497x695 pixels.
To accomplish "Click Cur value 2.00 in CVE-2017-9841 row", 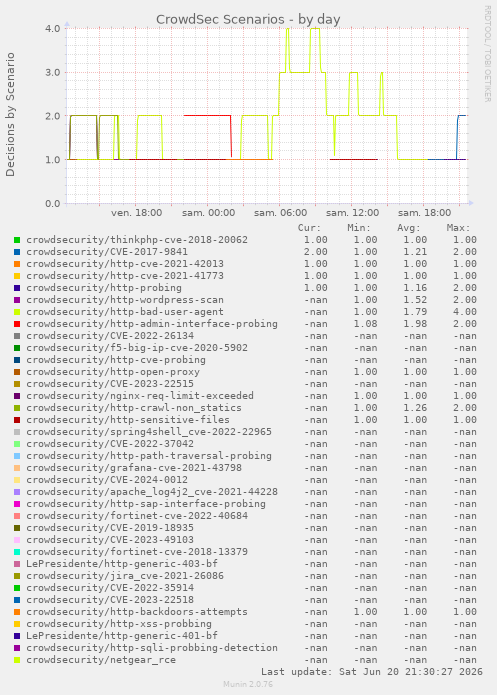I will [316, 252].
